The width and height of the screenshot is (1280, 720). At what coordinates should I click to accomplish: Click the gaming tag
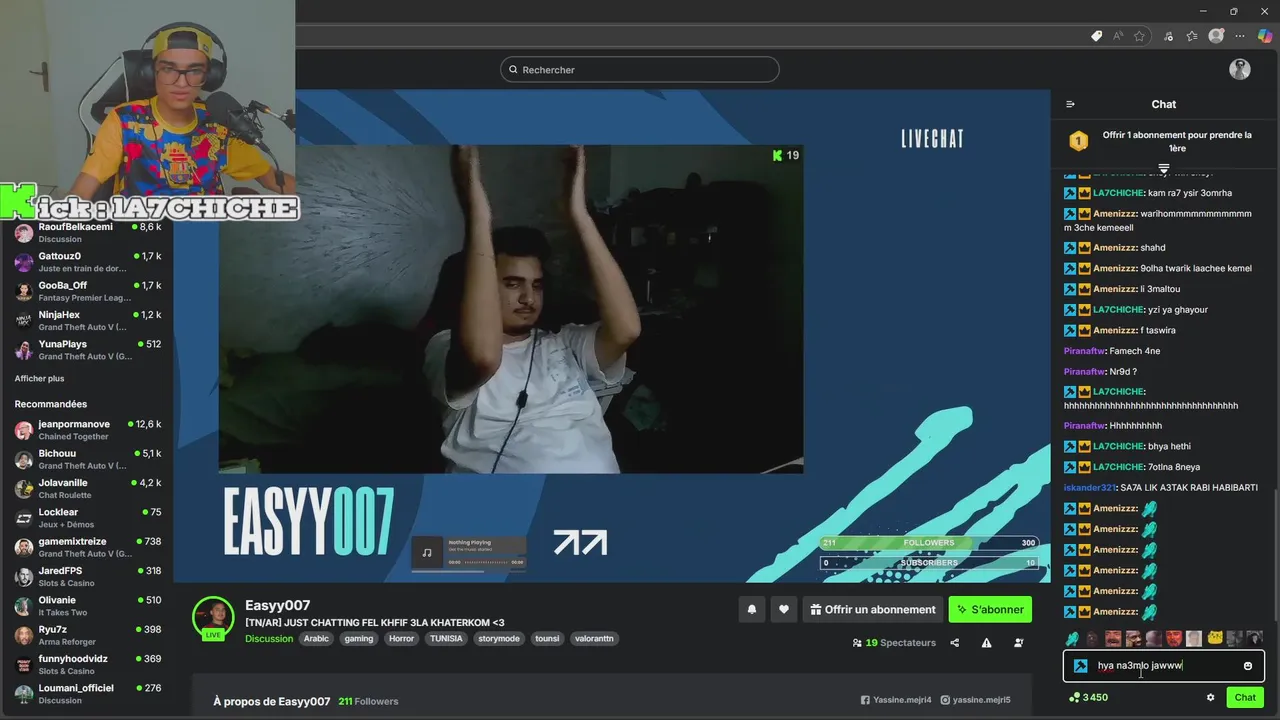tap(359, 639)
